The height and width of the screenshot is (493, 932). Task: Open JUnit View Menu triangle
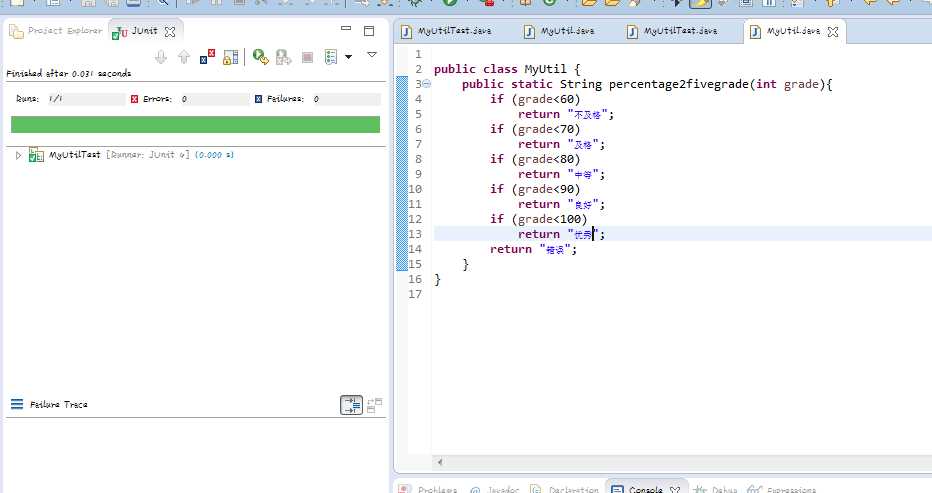click(x=372, y=55)
